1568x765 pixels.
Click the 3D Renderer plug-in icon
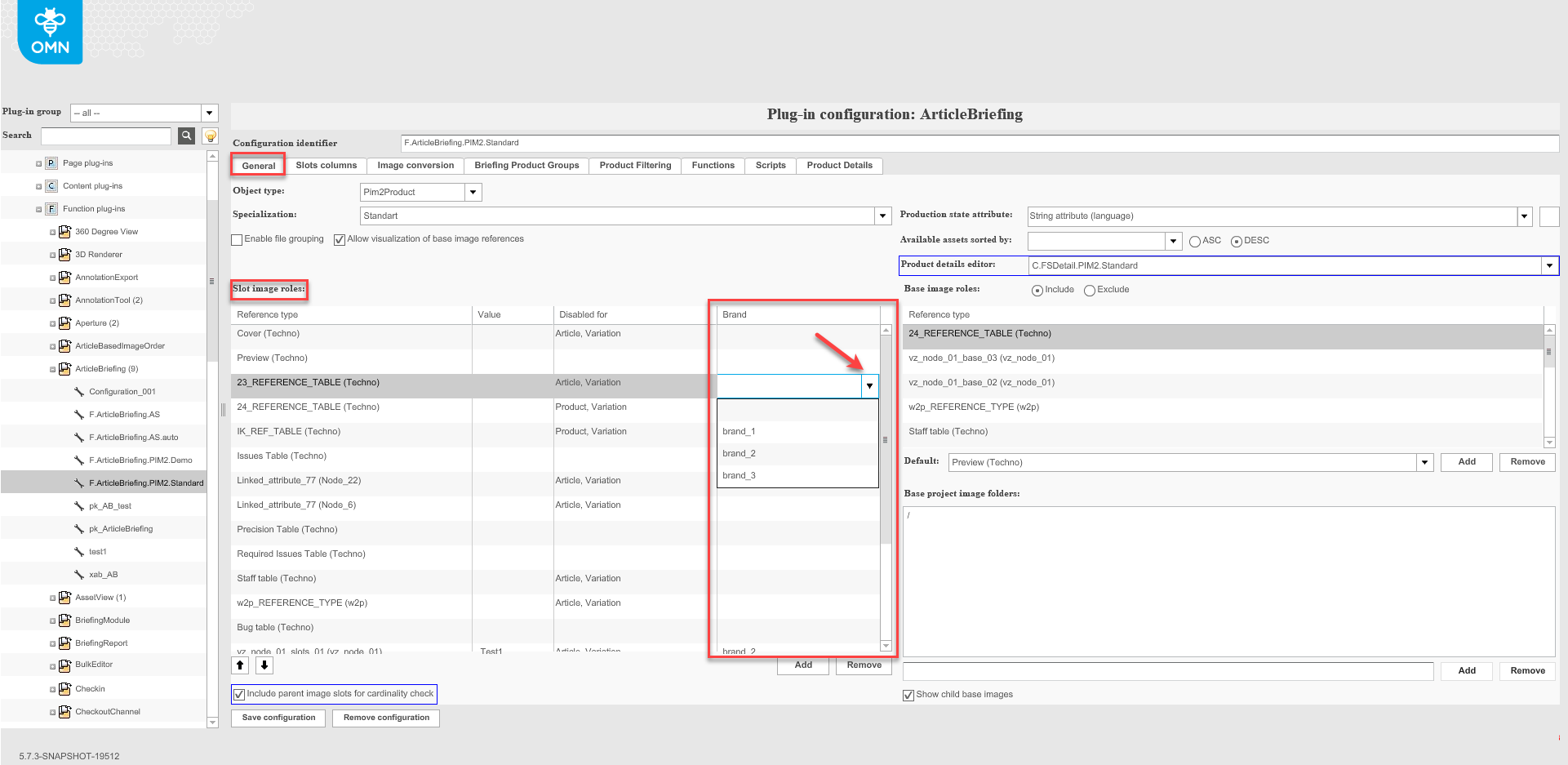tap(64, 254)
